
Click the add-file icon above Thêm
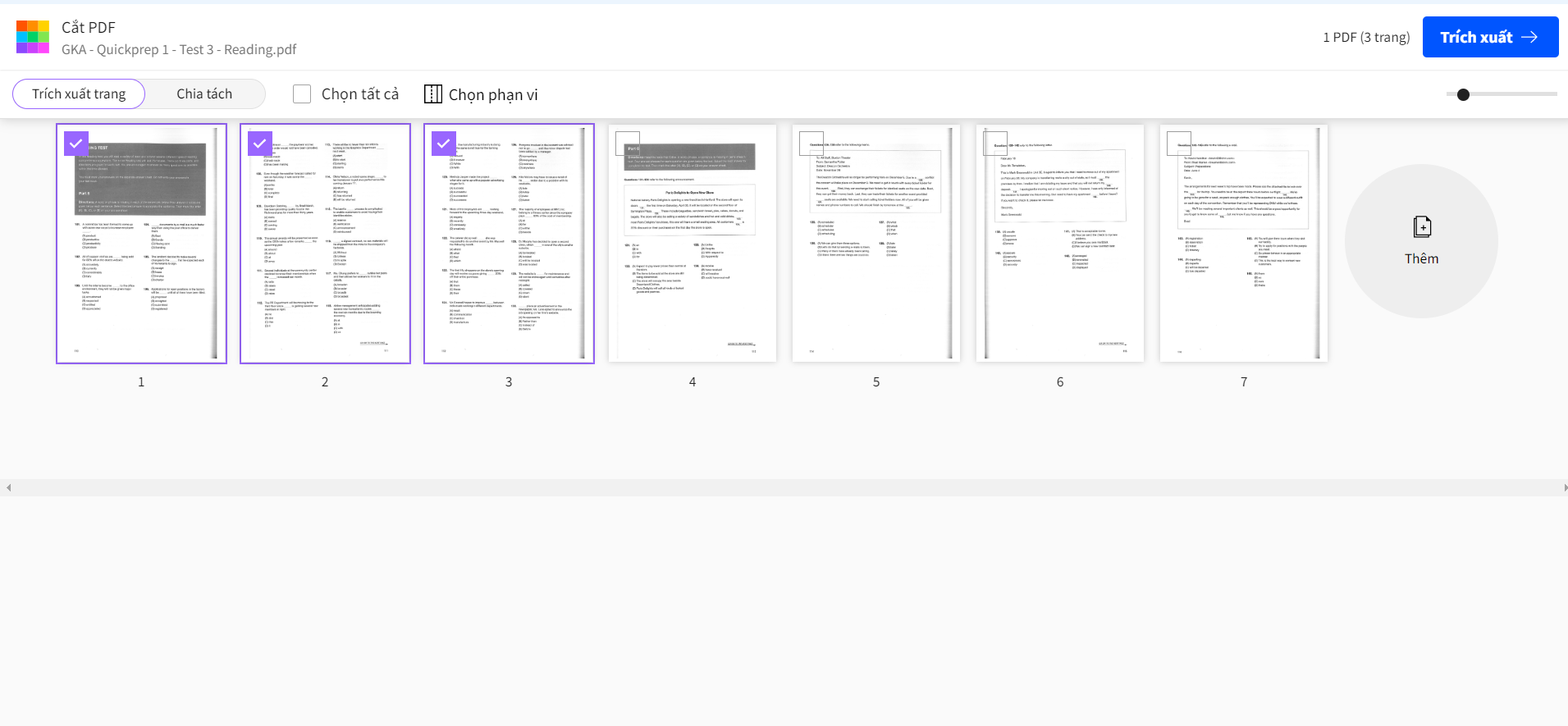coord(1422,226)
